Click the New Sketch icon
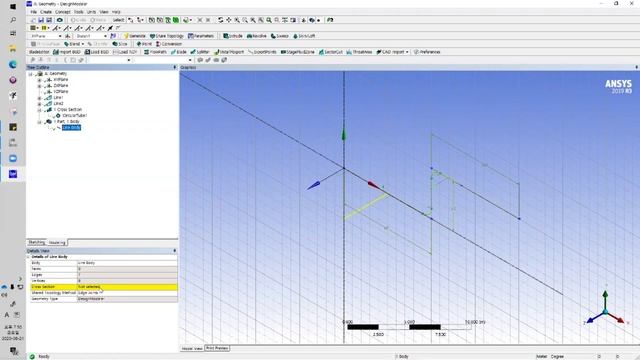The height and width of the screenshot is (360, 640). [x=113, y=36]
